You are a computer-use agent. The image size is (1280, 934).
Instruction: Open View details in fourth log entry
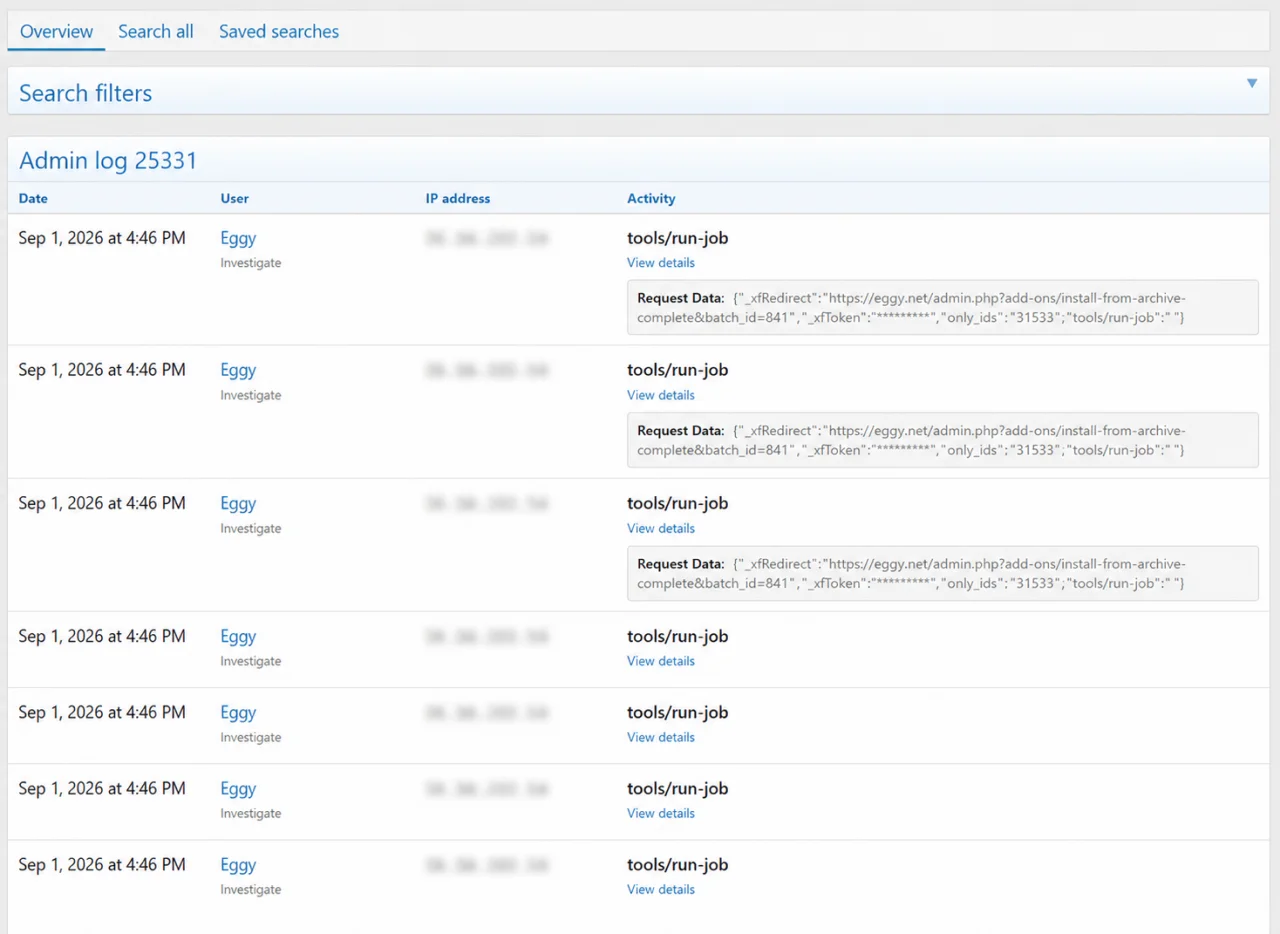coord(661,661)
